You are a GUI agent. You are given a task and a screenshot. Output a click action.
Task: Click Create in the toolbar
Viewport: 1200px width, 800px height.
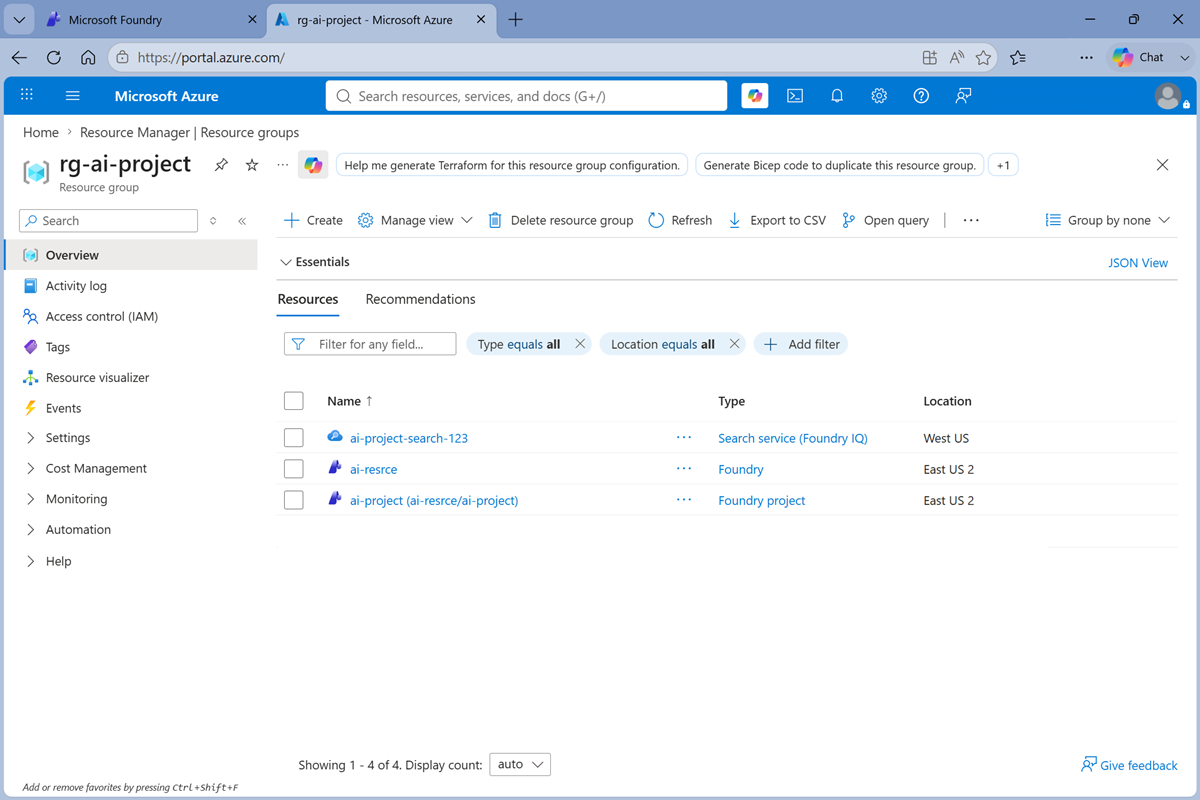pos(313,220)
